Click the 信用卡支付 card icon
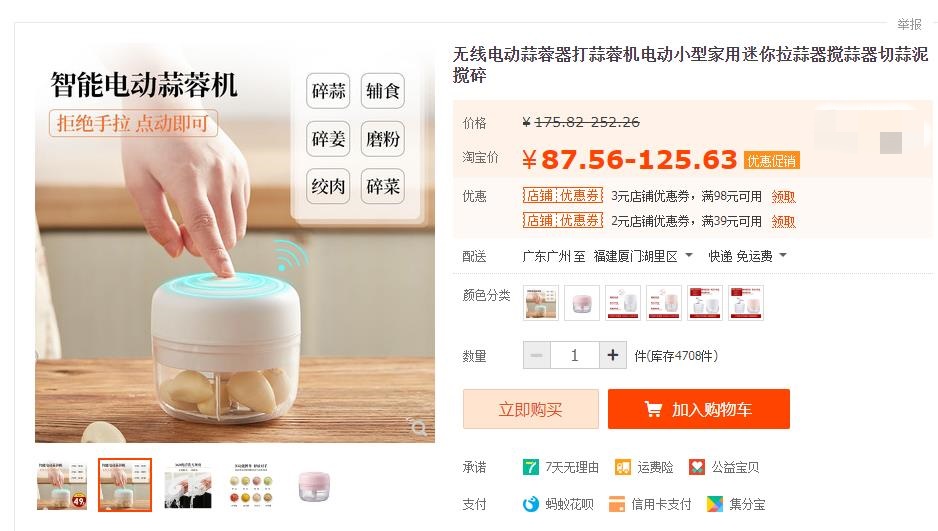 point(617,504)
